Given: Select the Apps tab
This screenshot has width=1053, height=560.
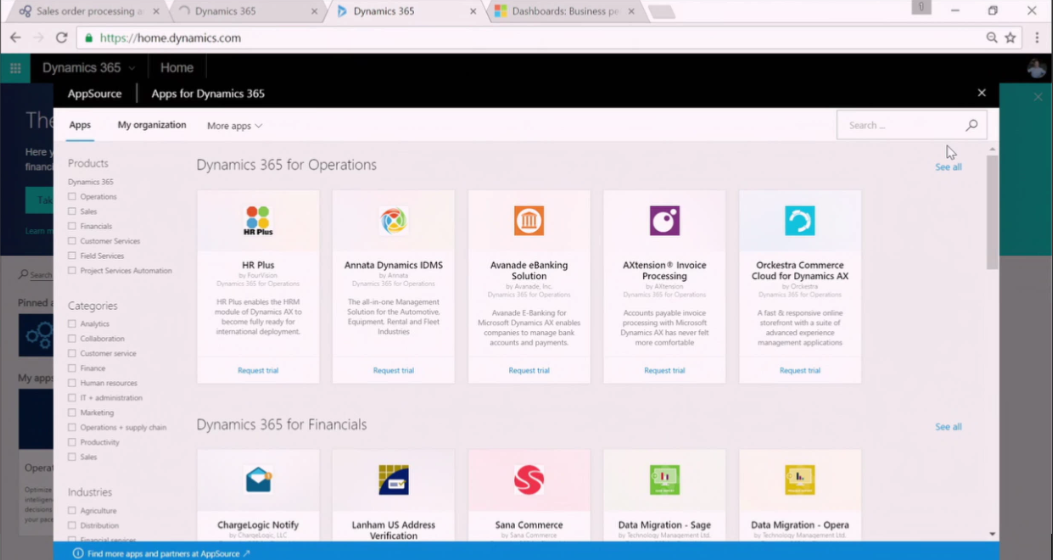Looking at the screenshot, I should (80, 125).
